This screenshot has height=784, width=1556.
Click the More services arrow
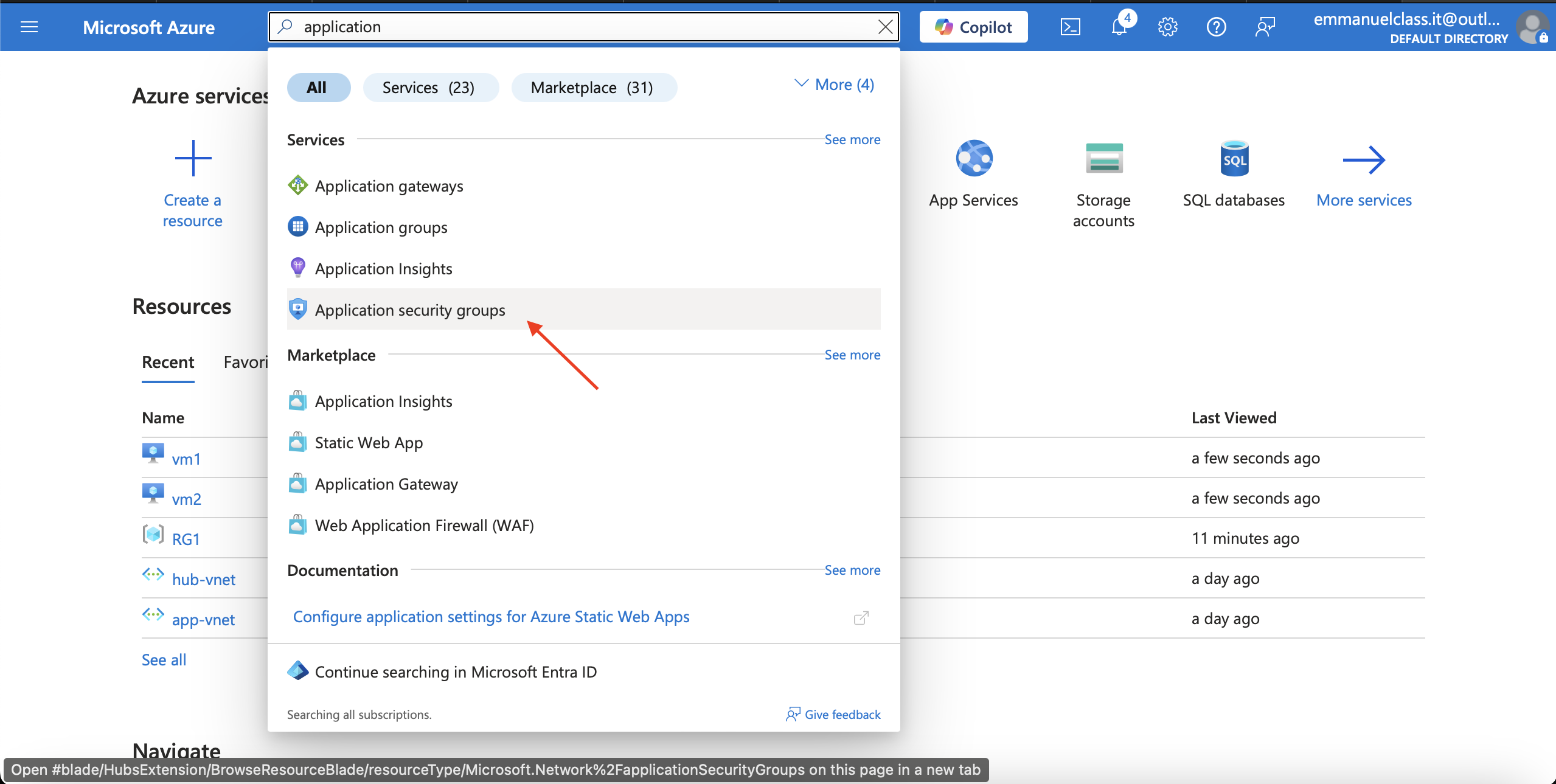(x=1364, y=160)
